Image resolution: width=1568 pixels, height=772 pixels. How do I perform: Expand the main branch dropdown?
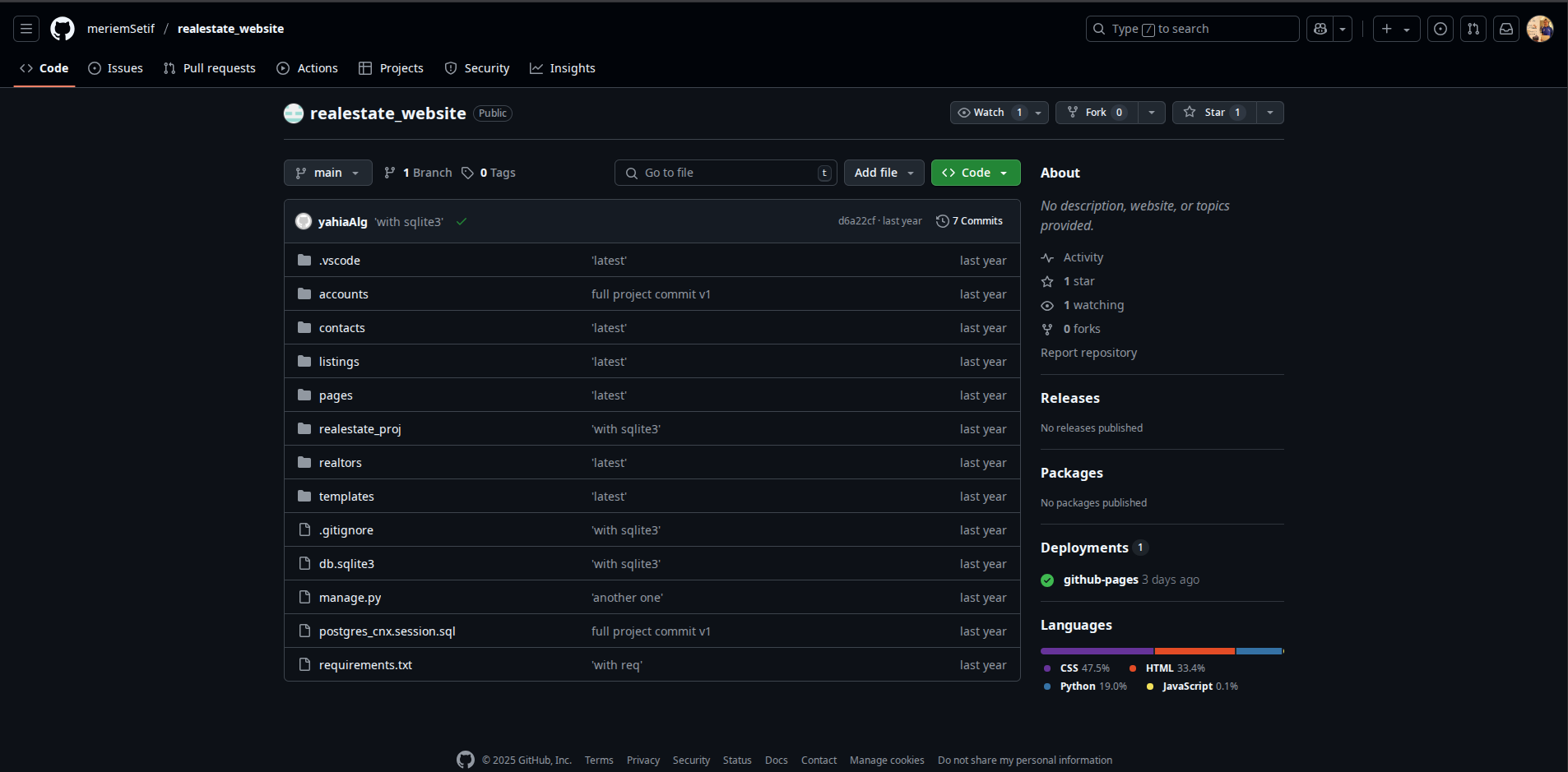coord(327,173)
